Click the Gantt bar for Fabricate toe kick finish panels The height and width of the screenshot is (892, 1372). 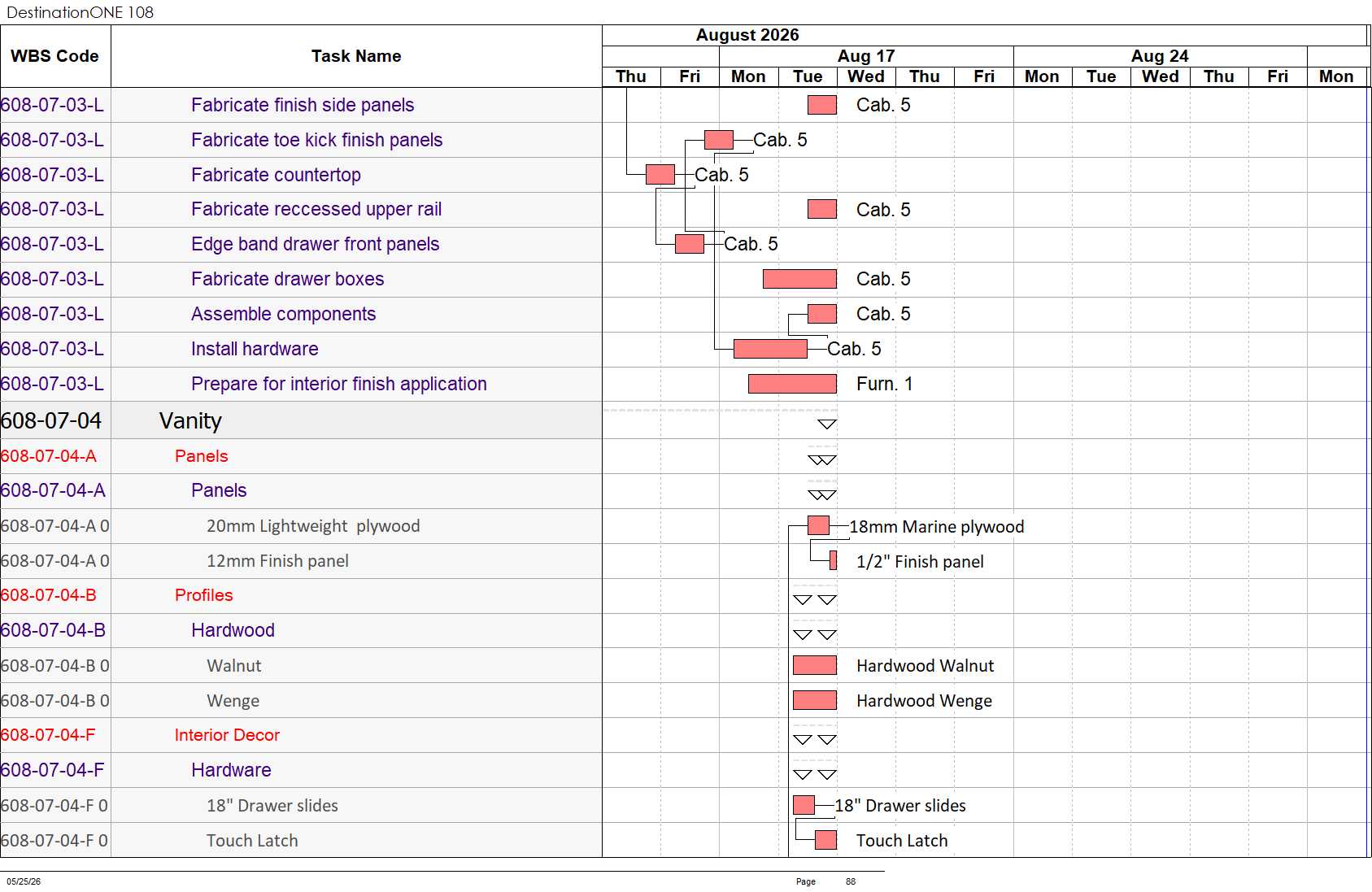point(719,140)
